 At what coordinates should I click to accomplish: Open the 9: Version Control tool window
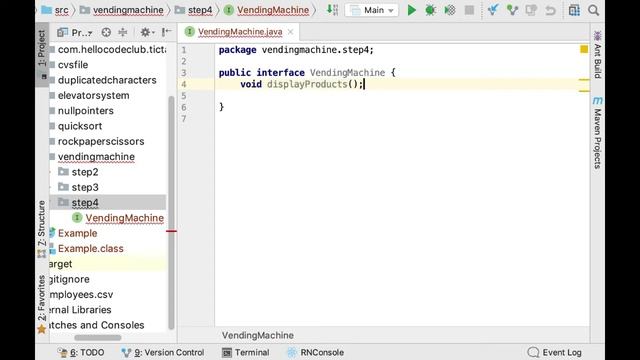pos(163,352)
